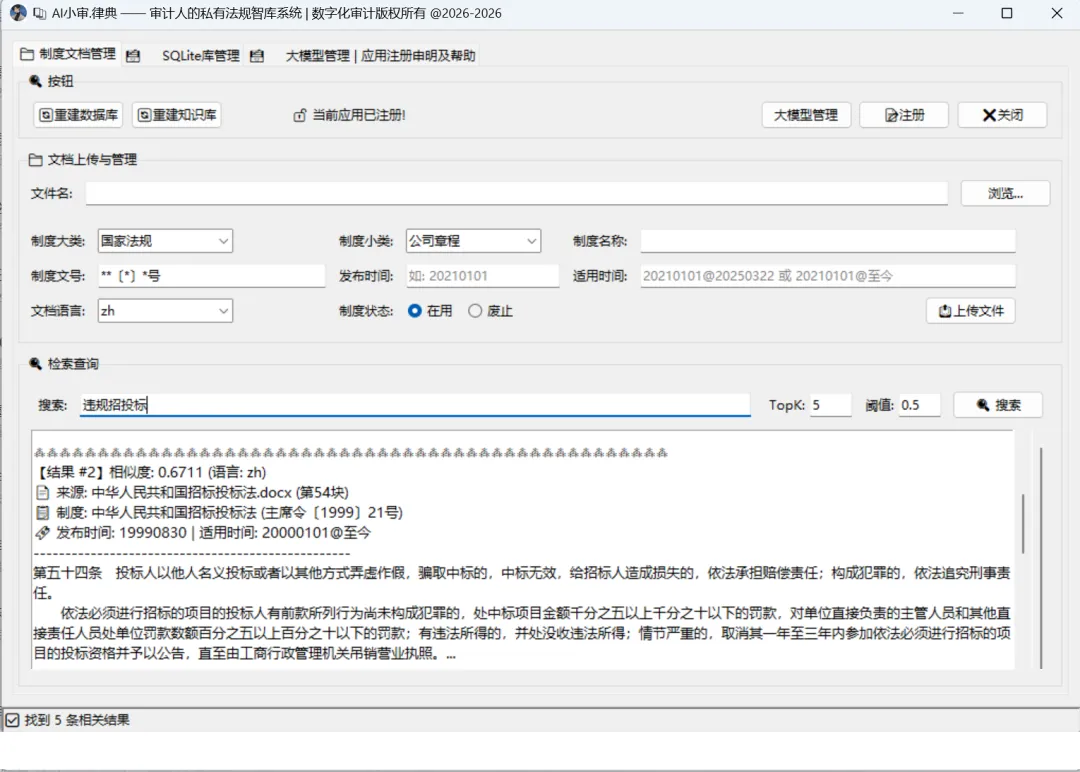Click the lock icon next to 当前应用已注册!
The image size is (1080, 772).
[300, 115]
